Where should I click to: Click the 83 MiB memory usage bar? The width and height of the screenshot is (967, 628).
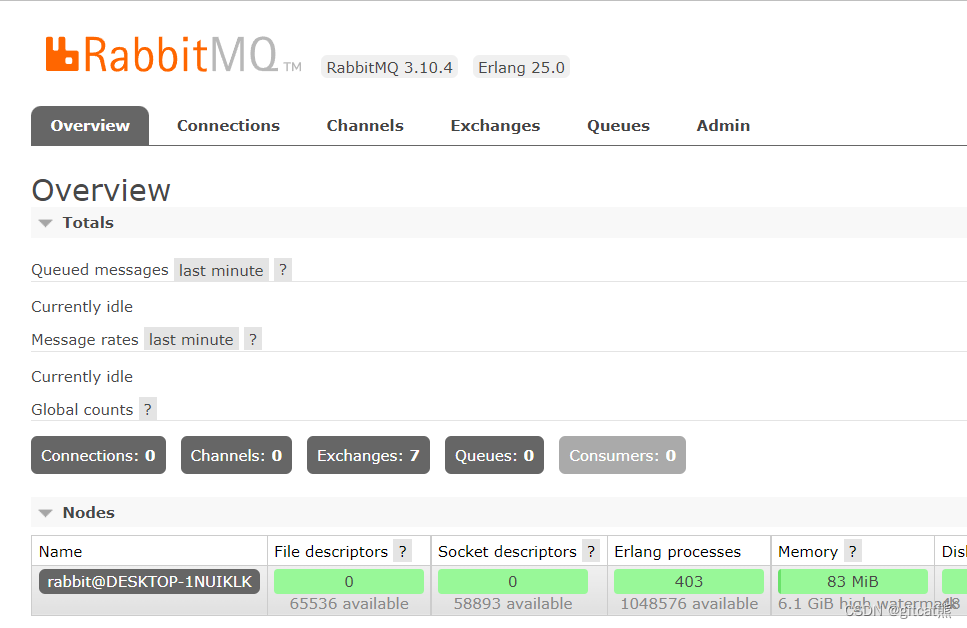tap(852, 581)
